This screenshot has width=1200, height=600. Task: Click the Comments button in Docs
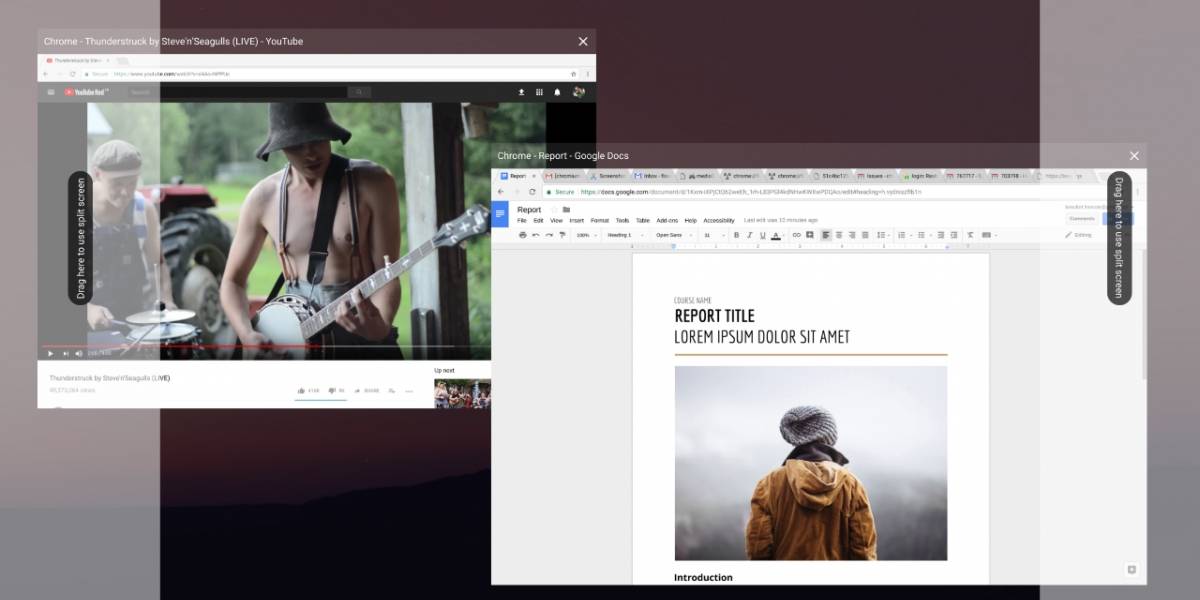coord(1082,218)
